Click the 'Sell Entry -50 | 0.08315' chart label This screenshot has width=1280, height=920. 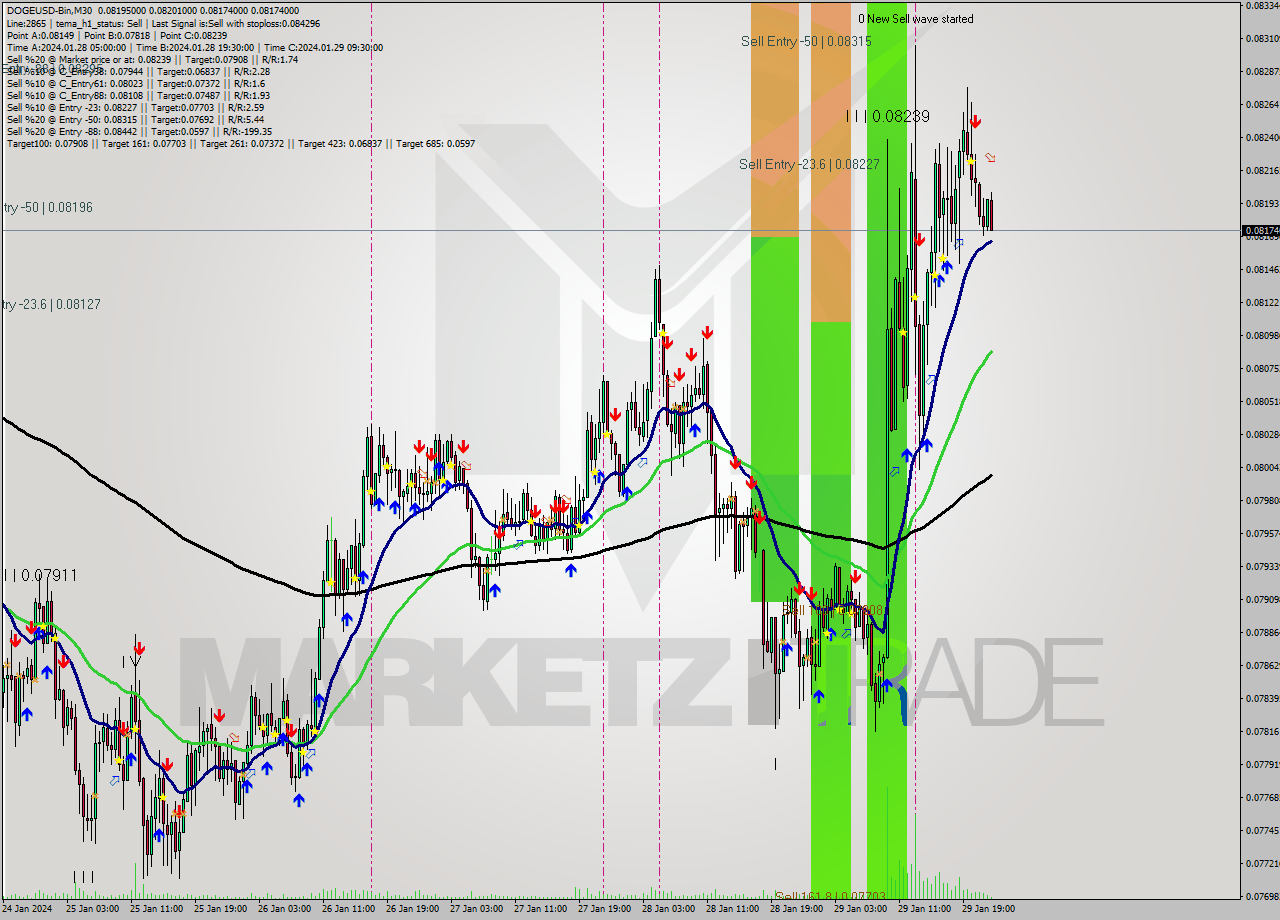(806, 41)
